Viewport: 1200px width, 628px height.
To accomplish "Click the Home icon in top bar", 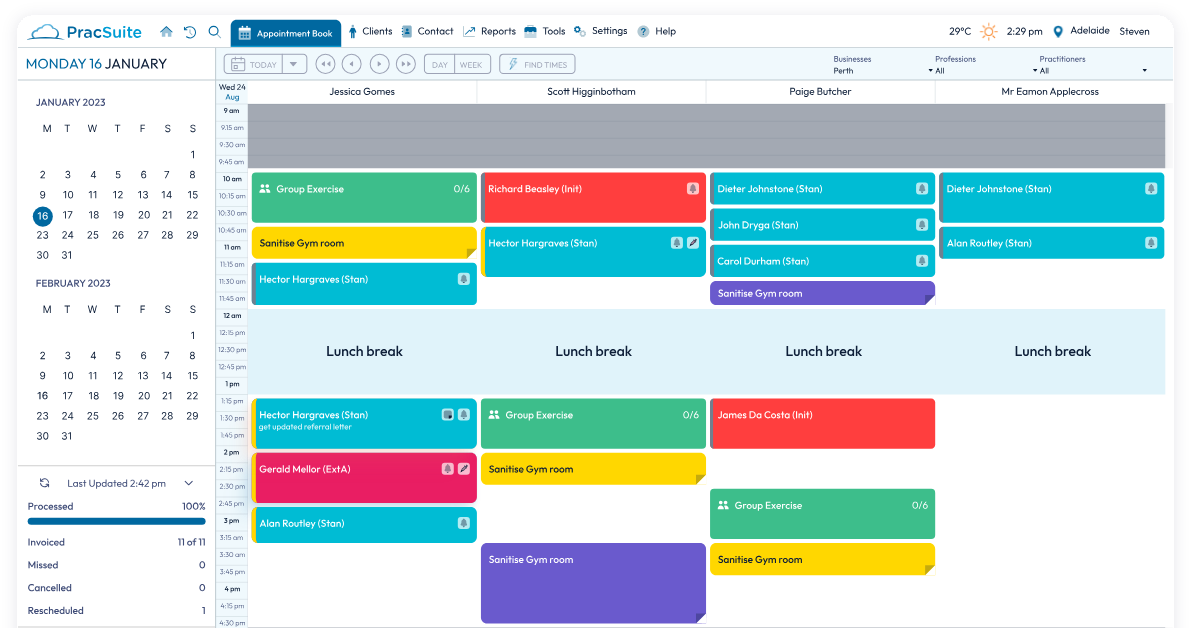I will point(166,32).
